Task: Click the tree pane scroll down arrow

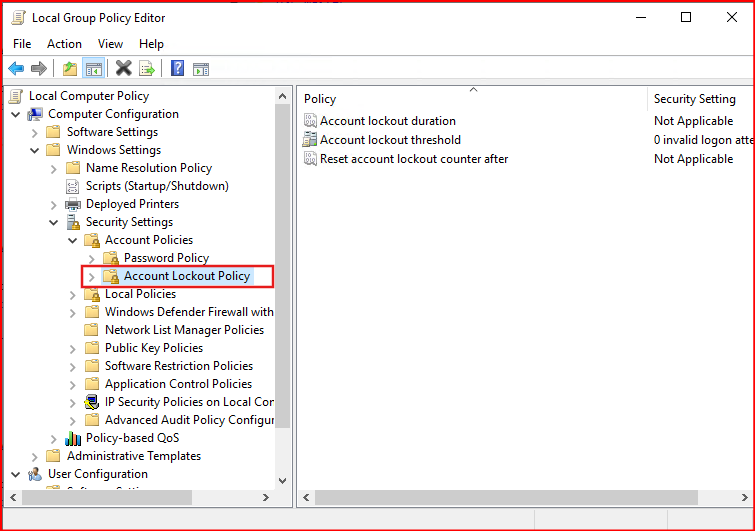Action: click(x=282, y=480)
